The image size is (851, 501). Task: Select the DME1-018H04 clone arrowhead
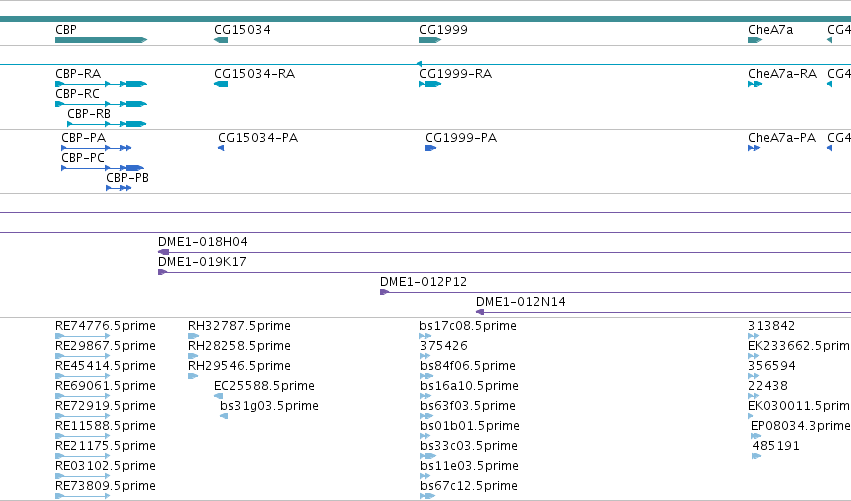click(x=163, y=252)
